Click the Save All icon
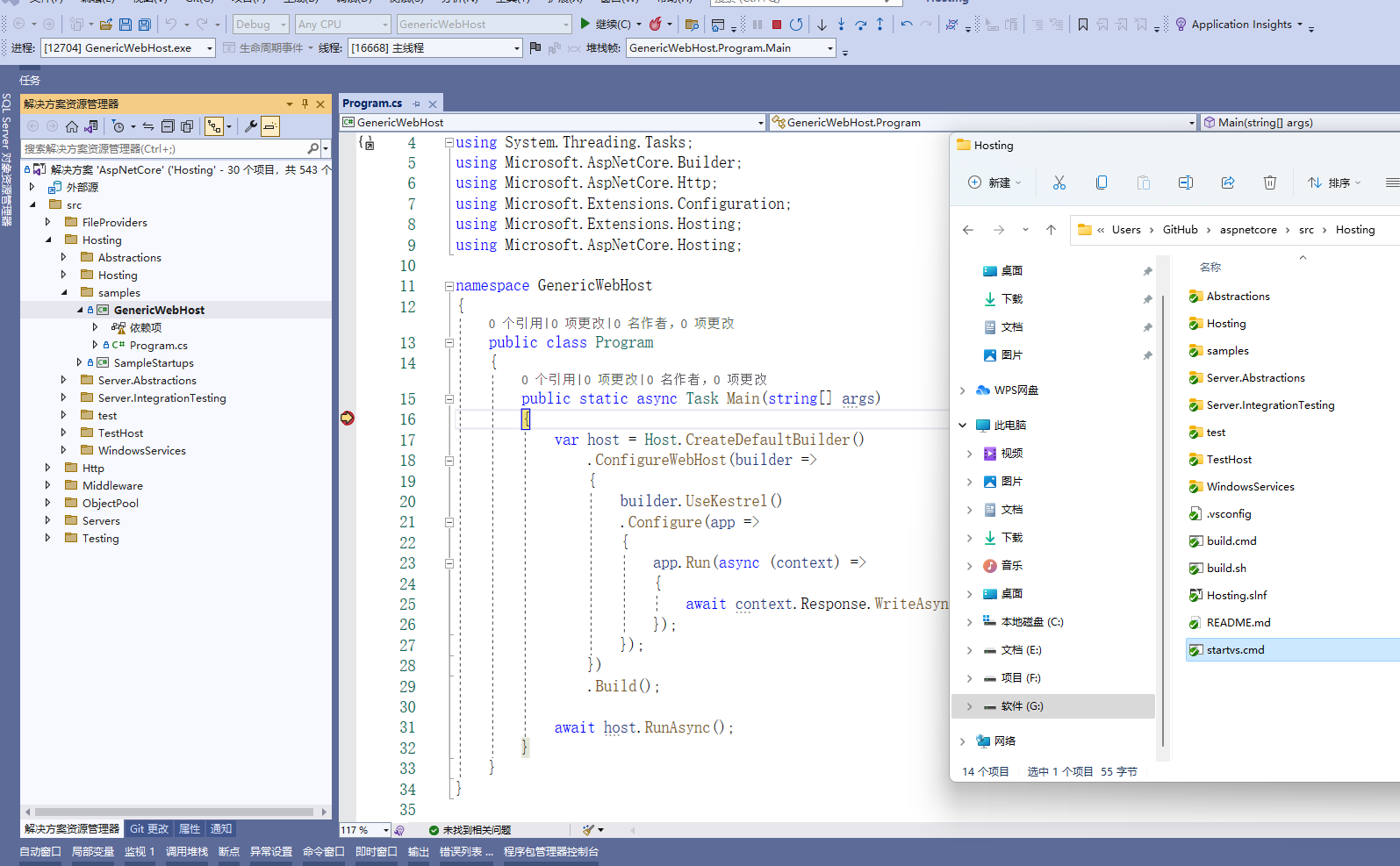This screenshot has height=866, width=1400. (x=145, y=25)
